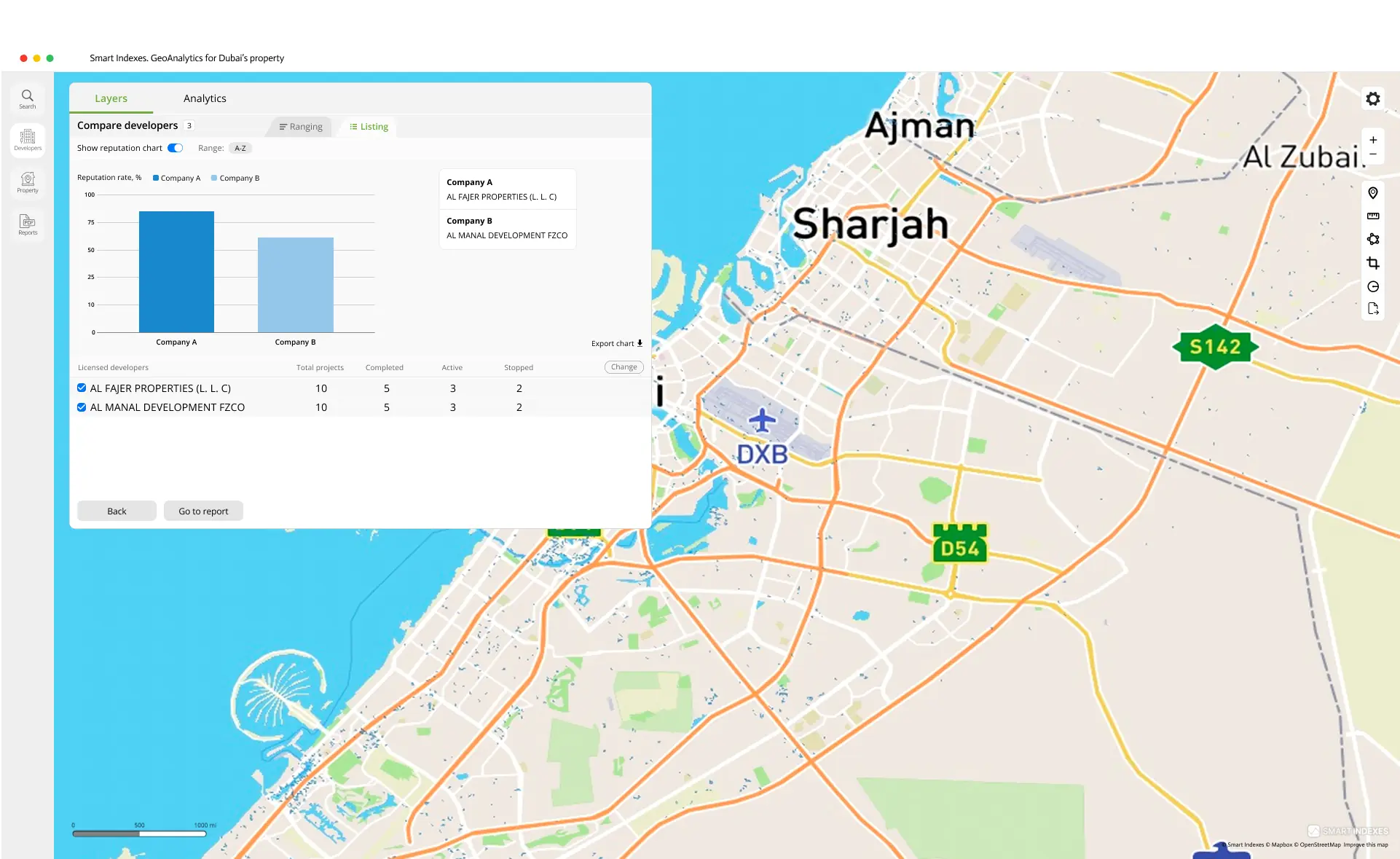This screenshot has height=859, width=1400.
Task: Switch to the Listing view tab
Action: point(369,127)
